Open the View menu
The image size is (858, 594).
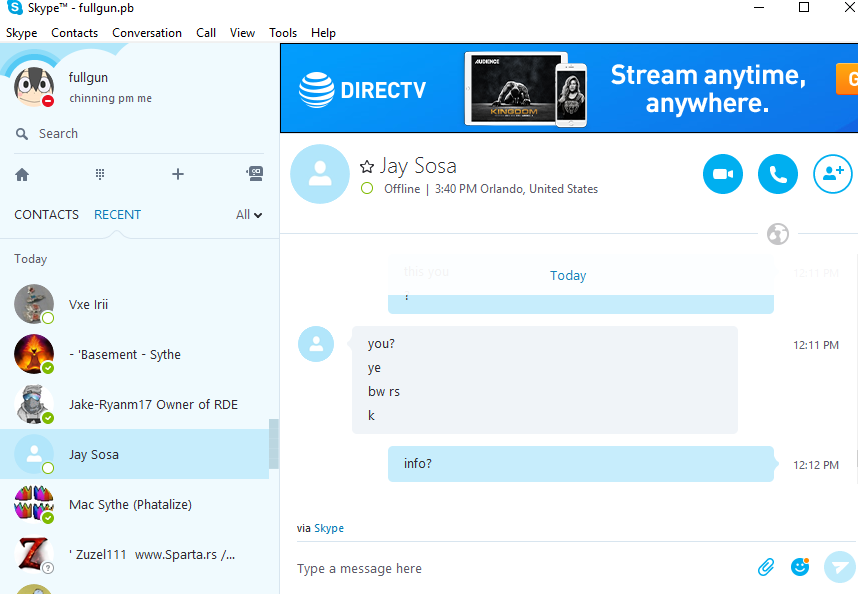click(x=242, y=33)
